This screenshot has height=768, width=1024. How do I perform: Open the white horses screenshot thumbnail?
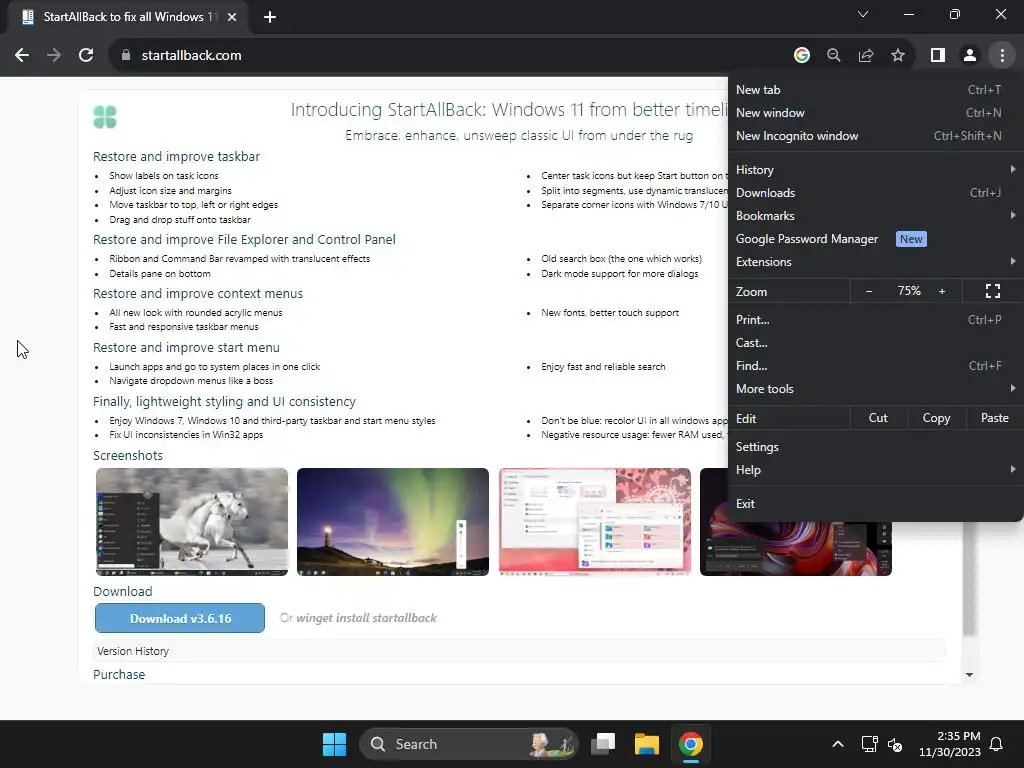tap(192, 522)
